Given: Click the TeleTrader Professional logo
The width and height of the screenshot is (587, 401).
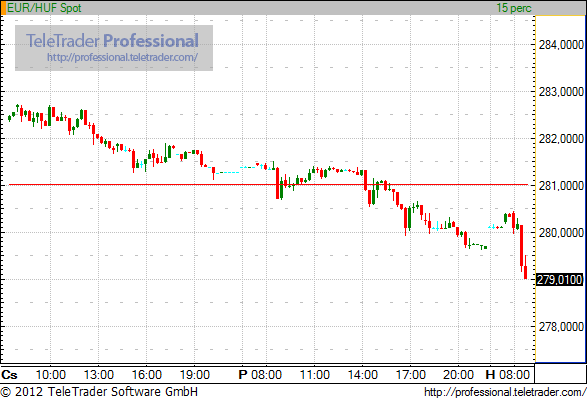Looking at the screenshot, I should (112, 40).
